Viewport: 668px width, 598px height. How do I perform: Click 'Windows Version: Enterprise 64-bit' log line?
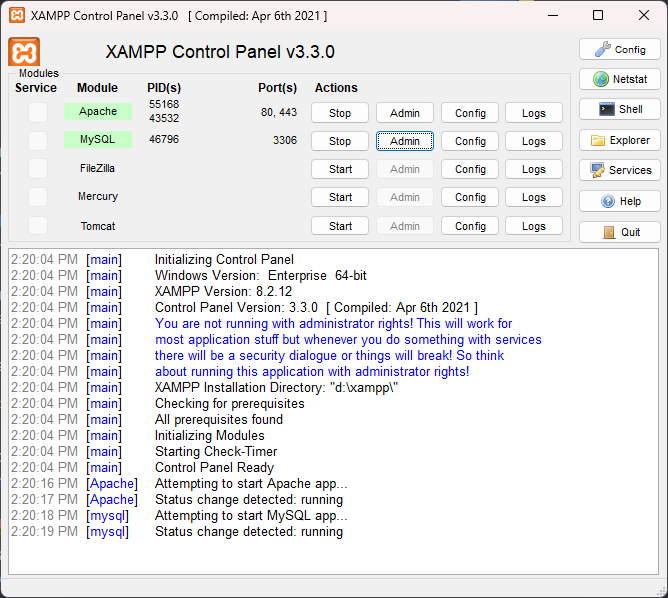[260, 276]
